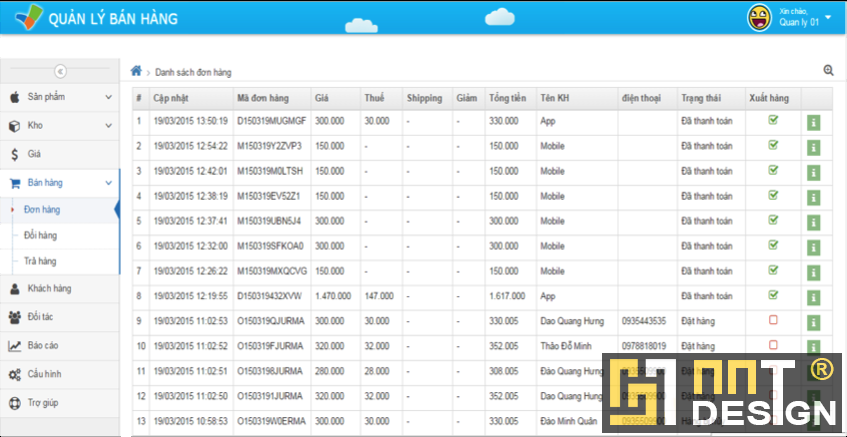This screenshot has width=847, height=437.
Task: Click Quản lý bán hàng header title
Action: pyautogui.click(x=113, y=19)
